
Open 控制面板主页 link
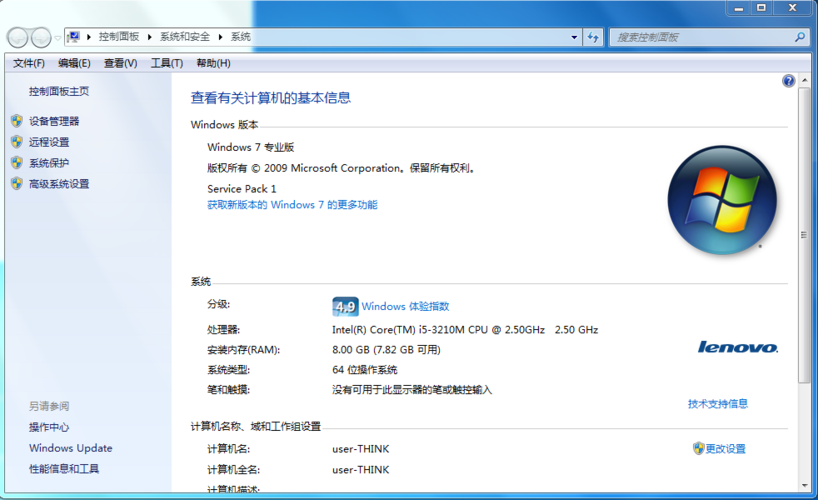click(x=59, y=91)
